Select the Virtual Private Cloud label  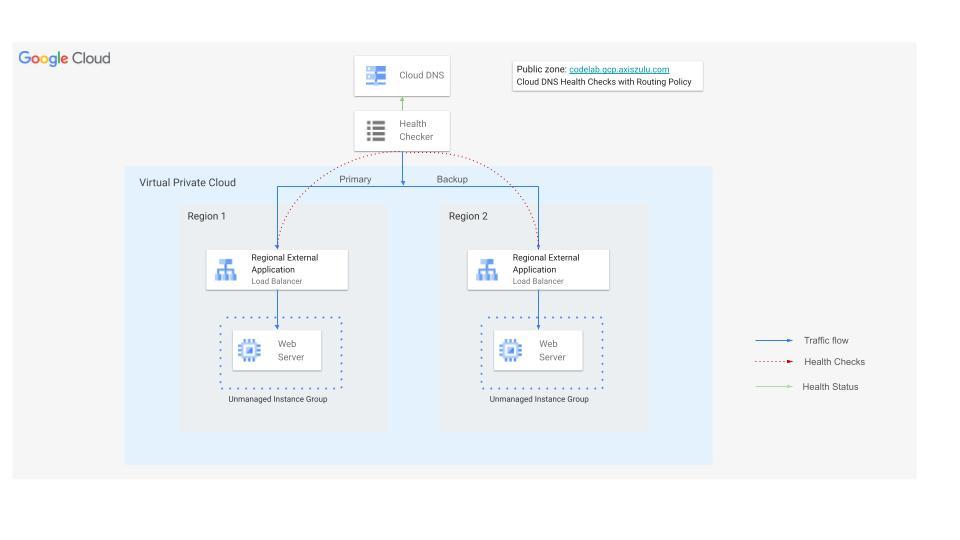click(x=187, y=184)
